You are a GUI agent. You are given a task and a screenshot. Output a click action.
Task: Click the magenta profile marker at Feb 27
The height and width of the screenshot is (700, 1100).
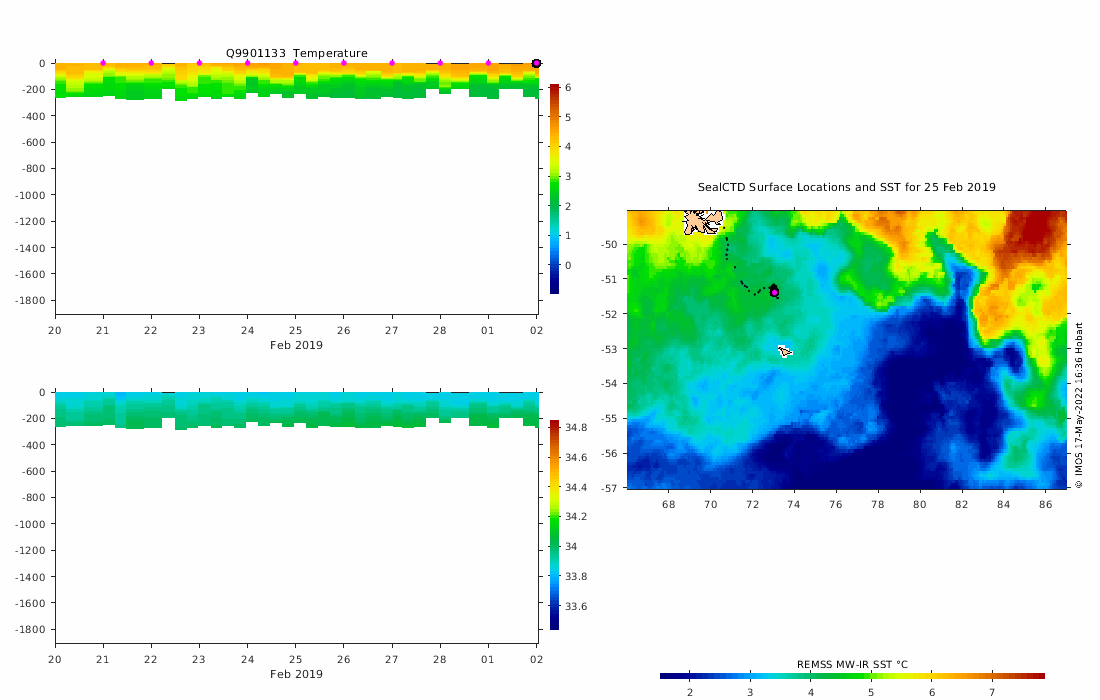392,63
